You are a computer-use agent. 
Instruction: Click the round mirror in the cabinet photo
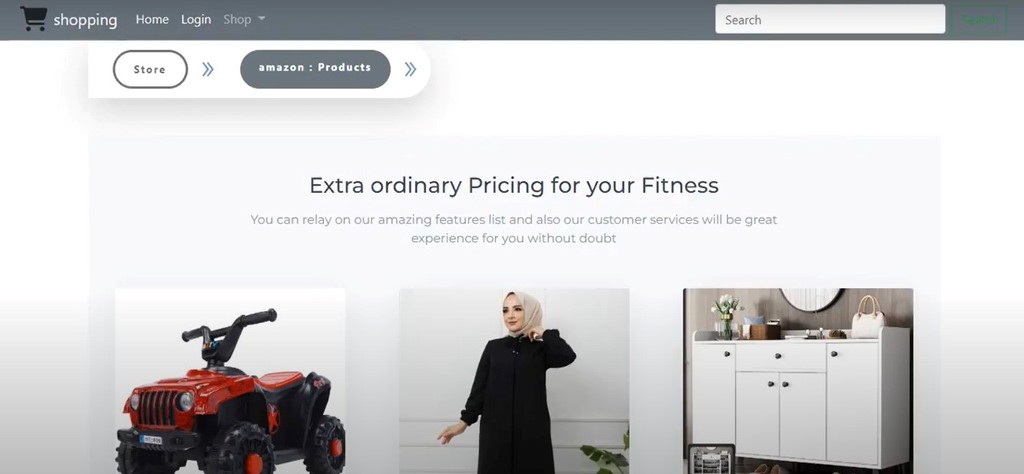[x=812, y=299]
